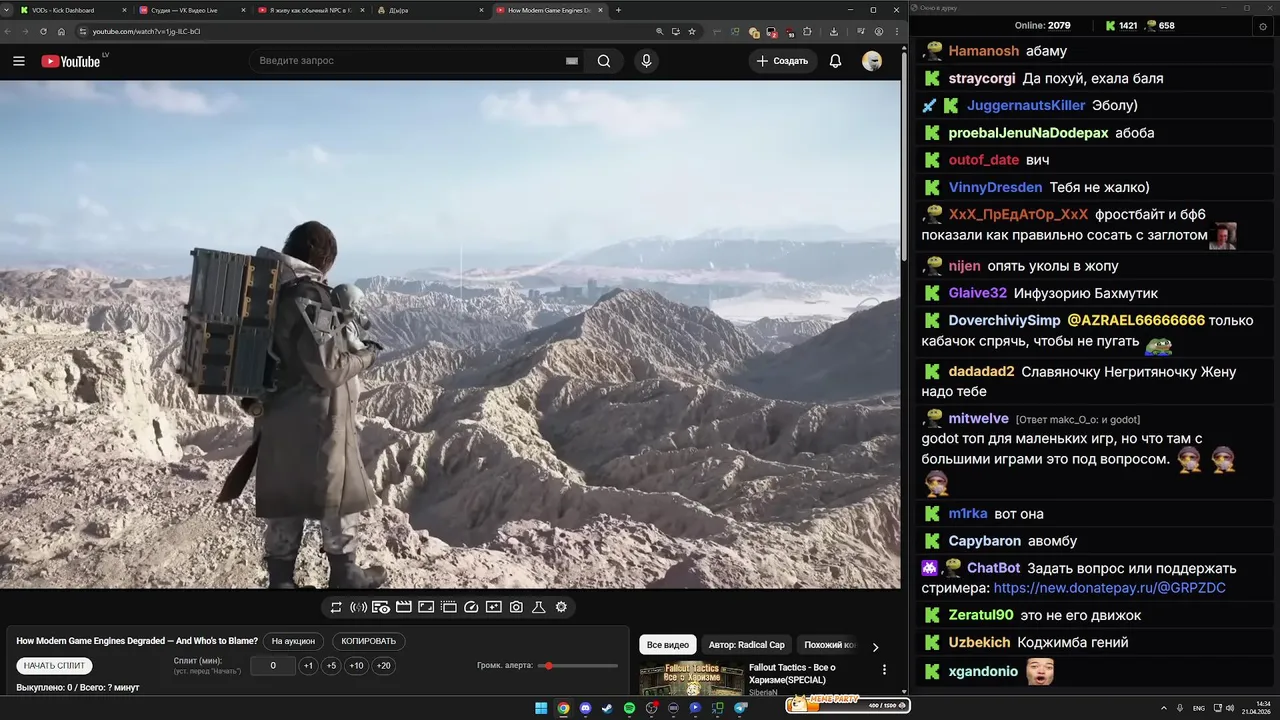
Task: Open more options for Fallout Tactics video
Action: 884,669
